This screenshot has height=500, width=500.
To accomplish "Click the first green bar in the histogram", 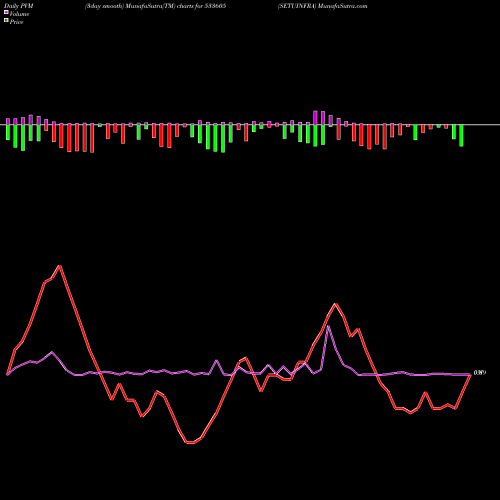I will 8,132.
